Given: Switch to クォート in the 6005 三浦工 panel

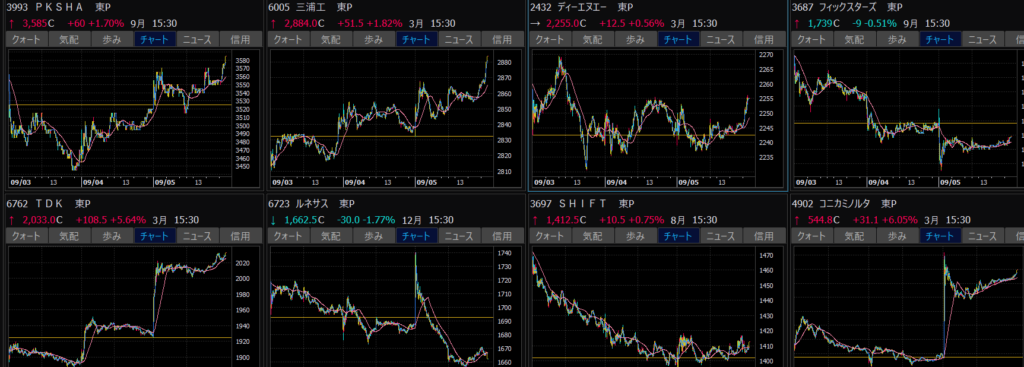Looking at the screenshot, I should (x=289, y=39).
